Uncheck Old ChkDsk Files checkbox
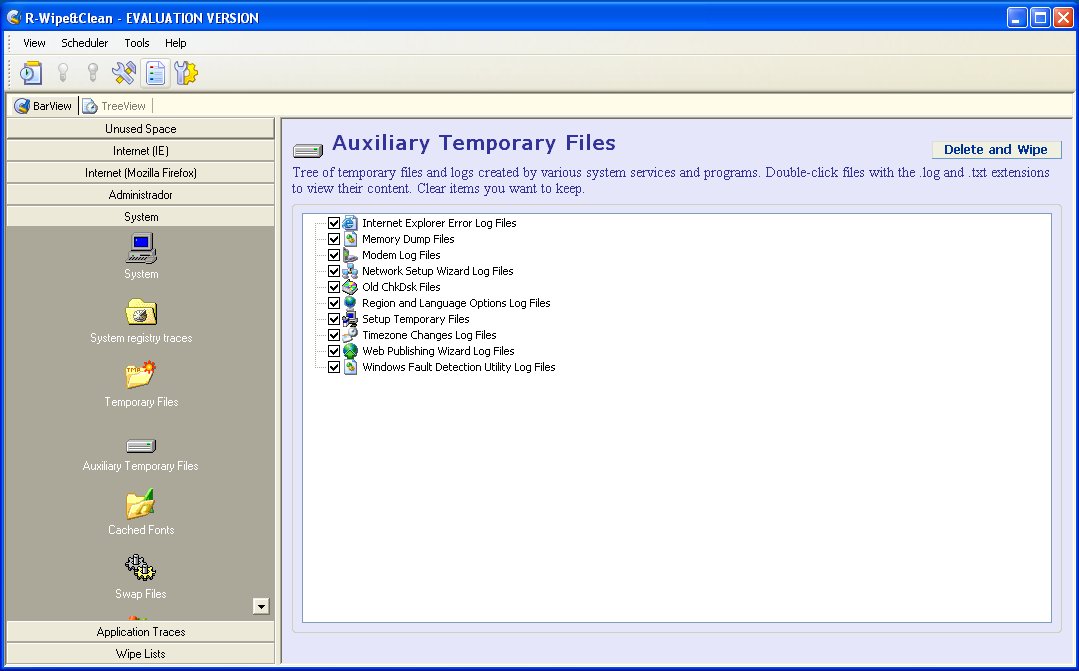 click(x=334, y=287)
